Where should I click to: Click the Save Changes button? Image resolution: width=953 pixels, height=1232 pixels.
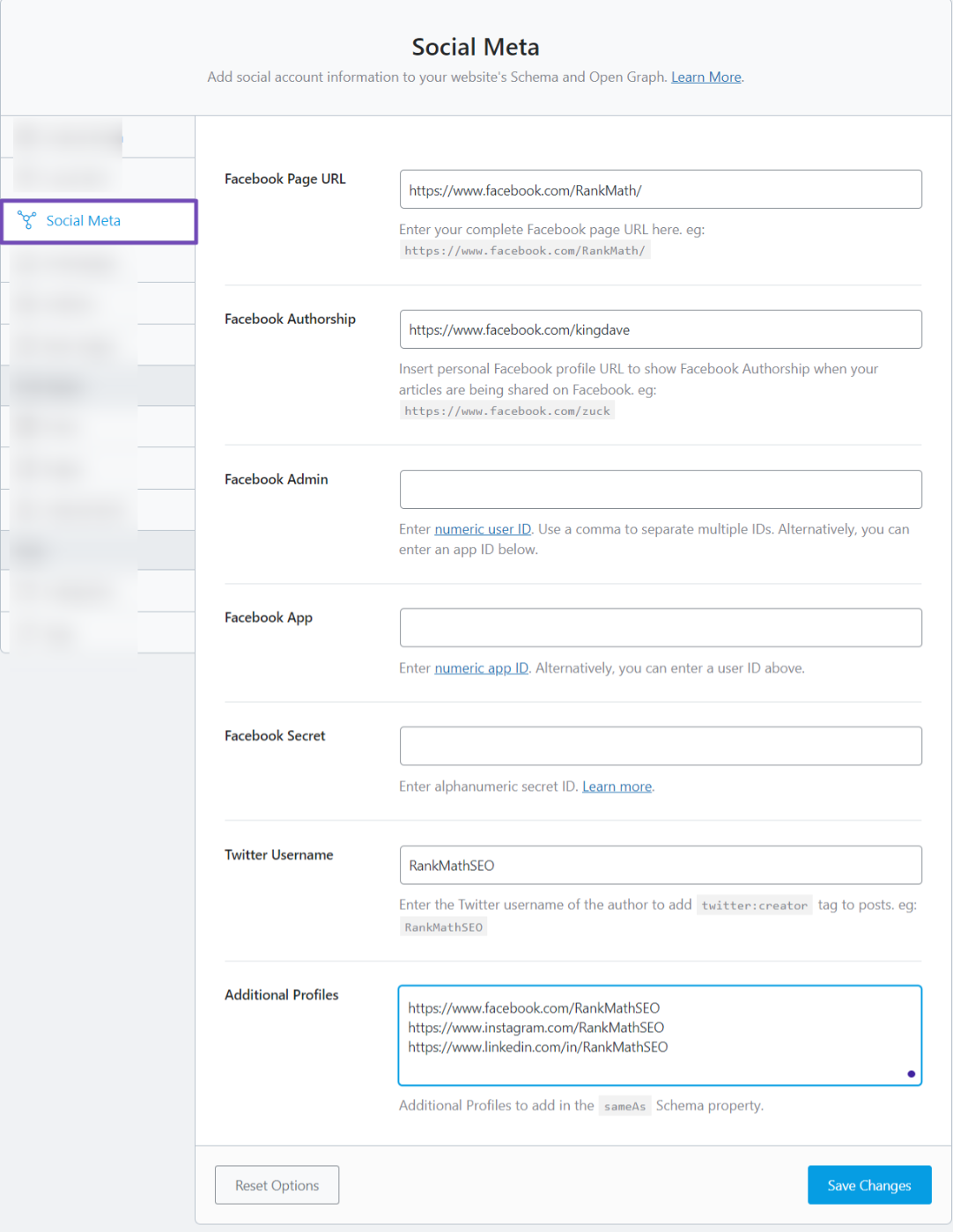coord(869,1185)
